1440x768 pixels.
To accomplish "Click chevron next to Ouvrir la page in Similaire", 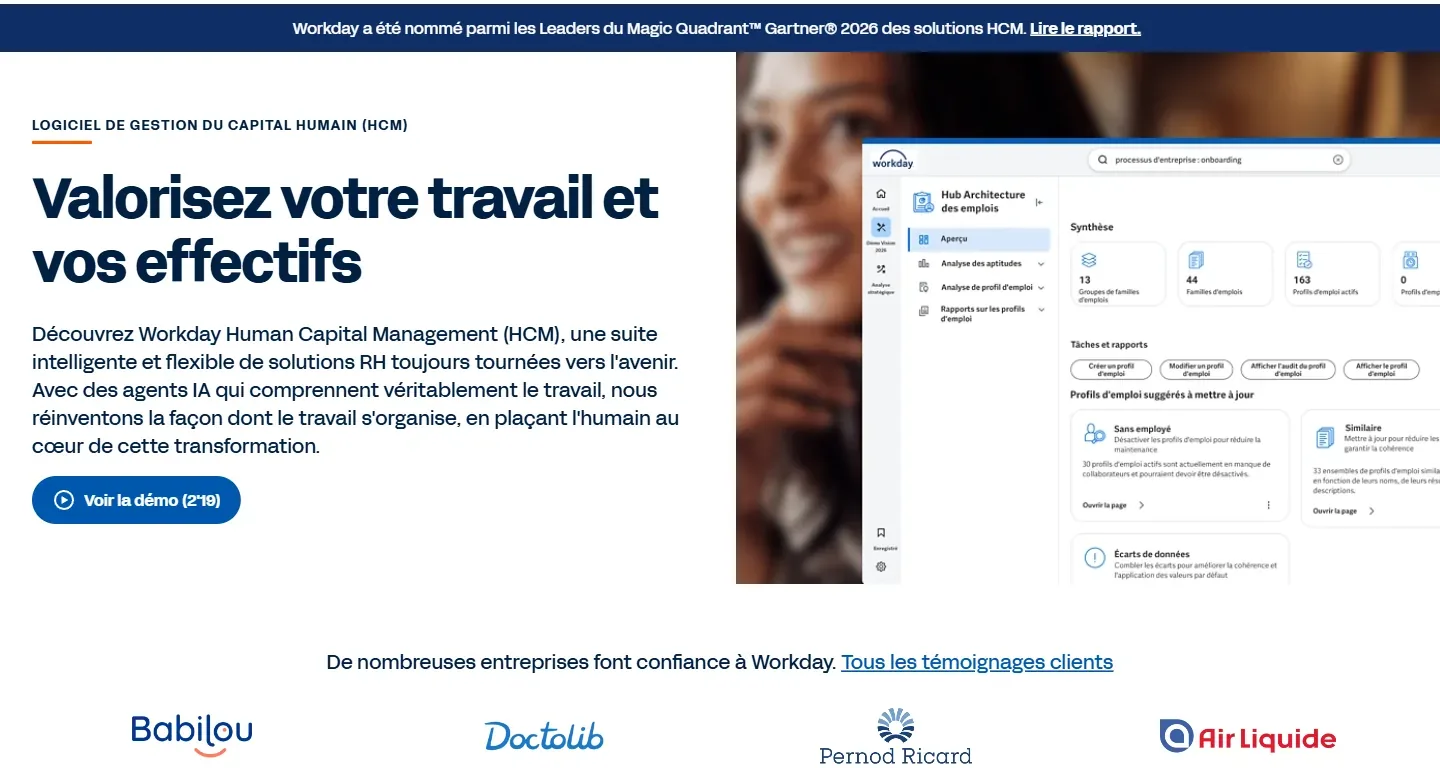I will (x=1371, y=511).
